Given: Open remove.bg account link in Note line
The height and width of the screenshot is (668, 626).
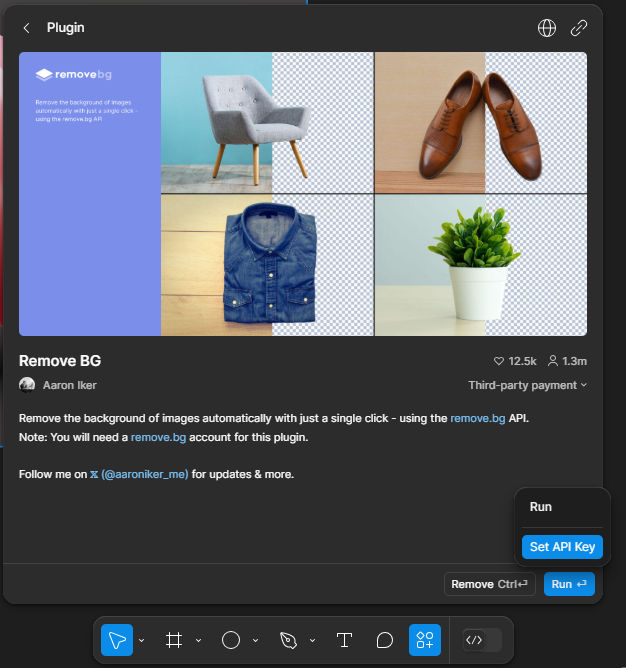Looking at the screenshot, I should (x=158, y=438).
